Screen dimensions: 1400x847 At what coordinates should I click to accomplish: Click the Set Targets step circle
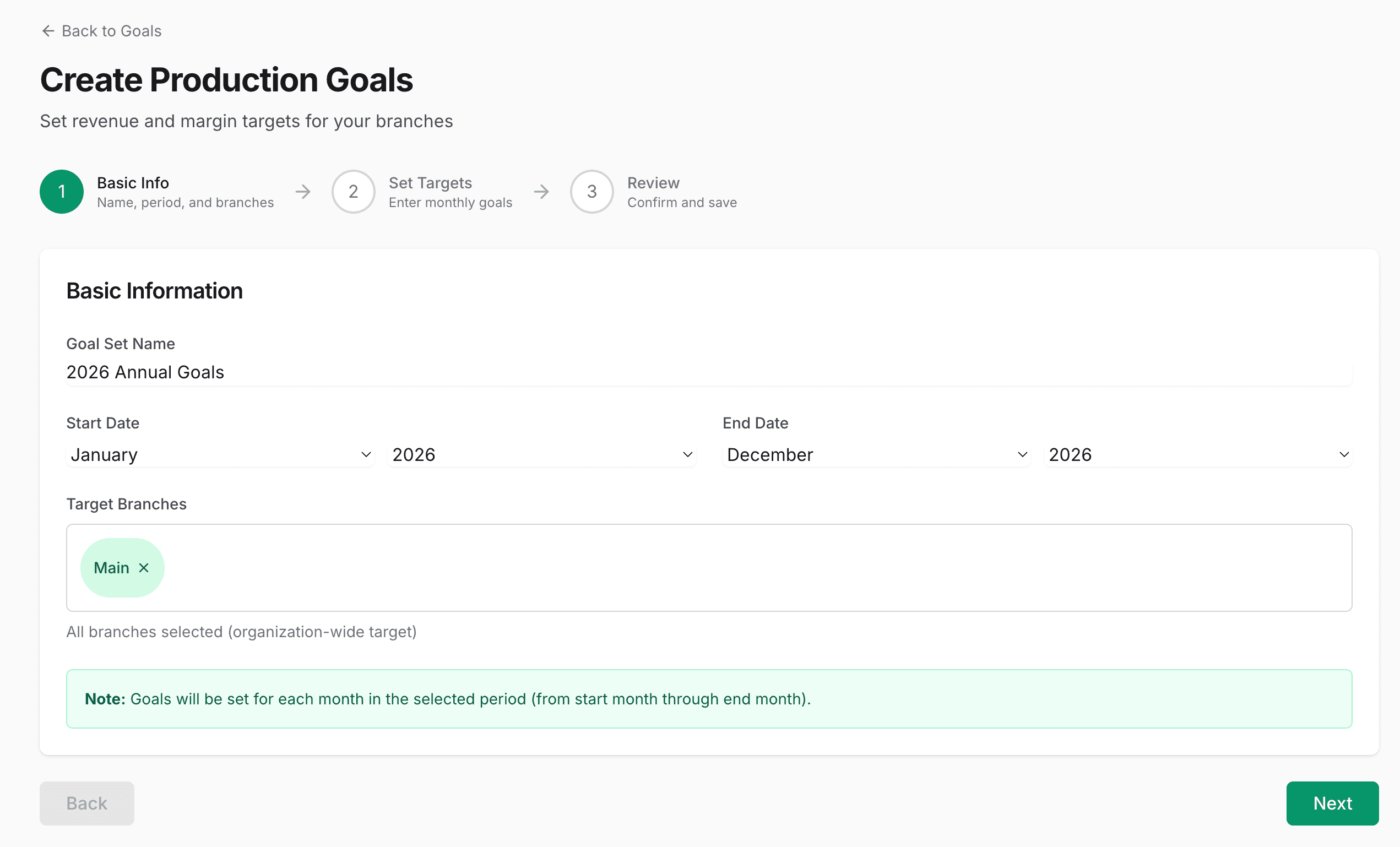[354, 192]
